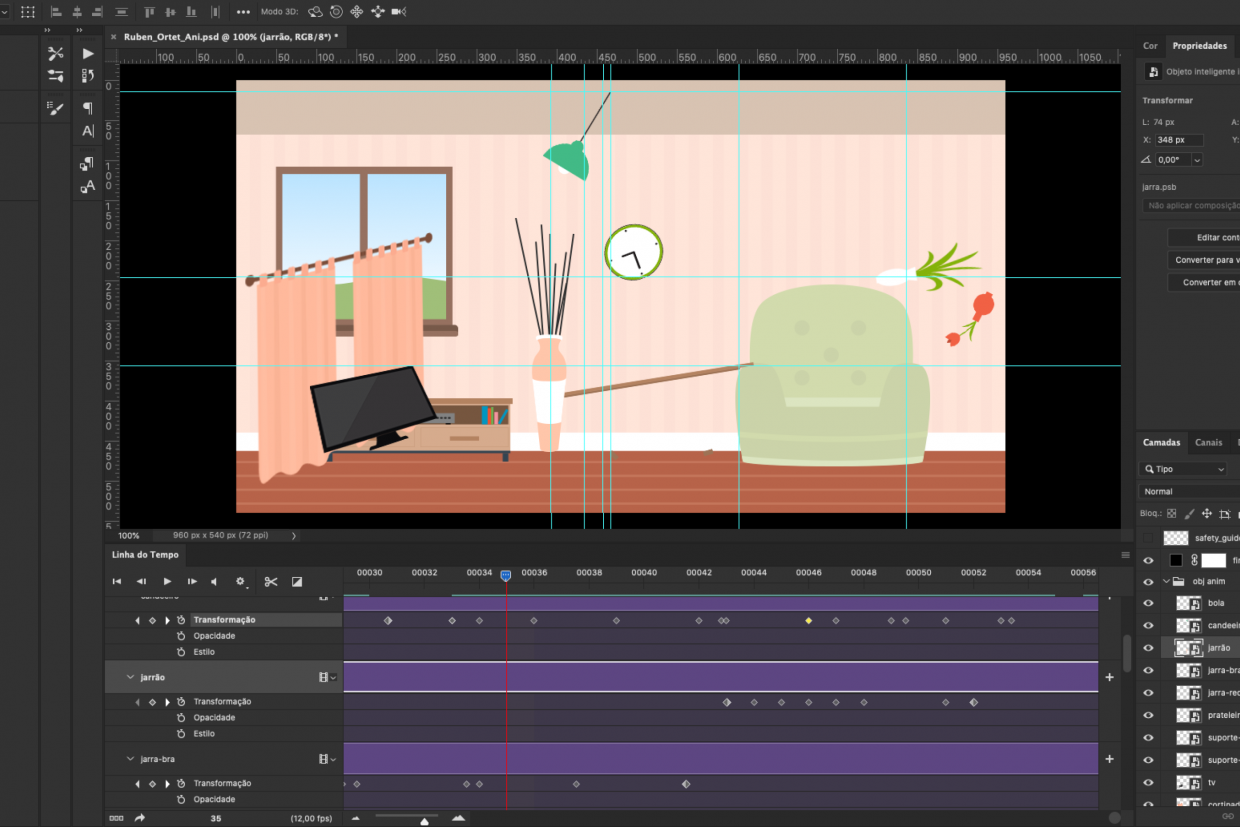Click the timeline transition icon
1240x827 pixels.
click(x=297, y=582)
